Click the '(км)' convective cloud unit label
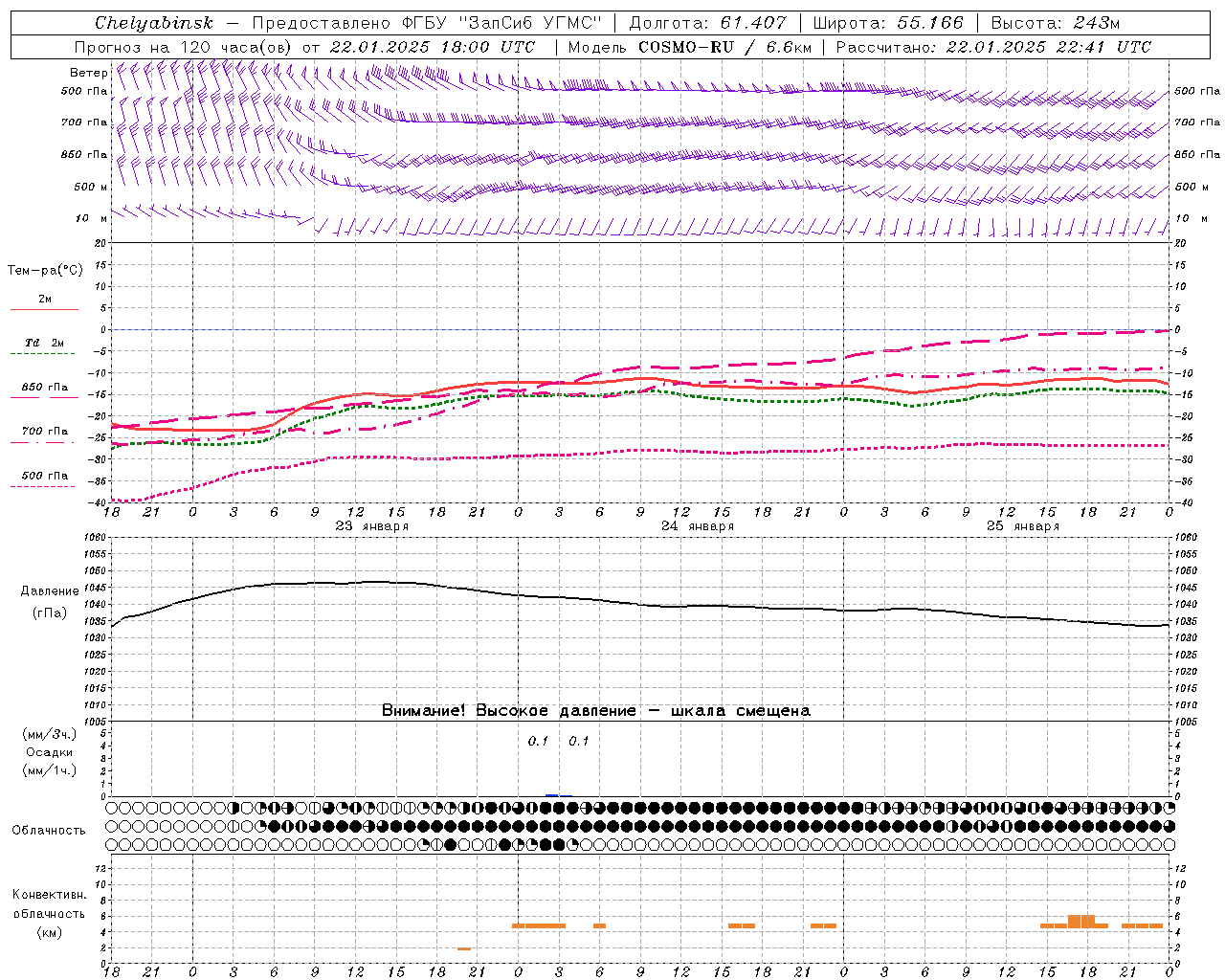The height and width of the screenshot is (980, 1225). tap(50, 931)
